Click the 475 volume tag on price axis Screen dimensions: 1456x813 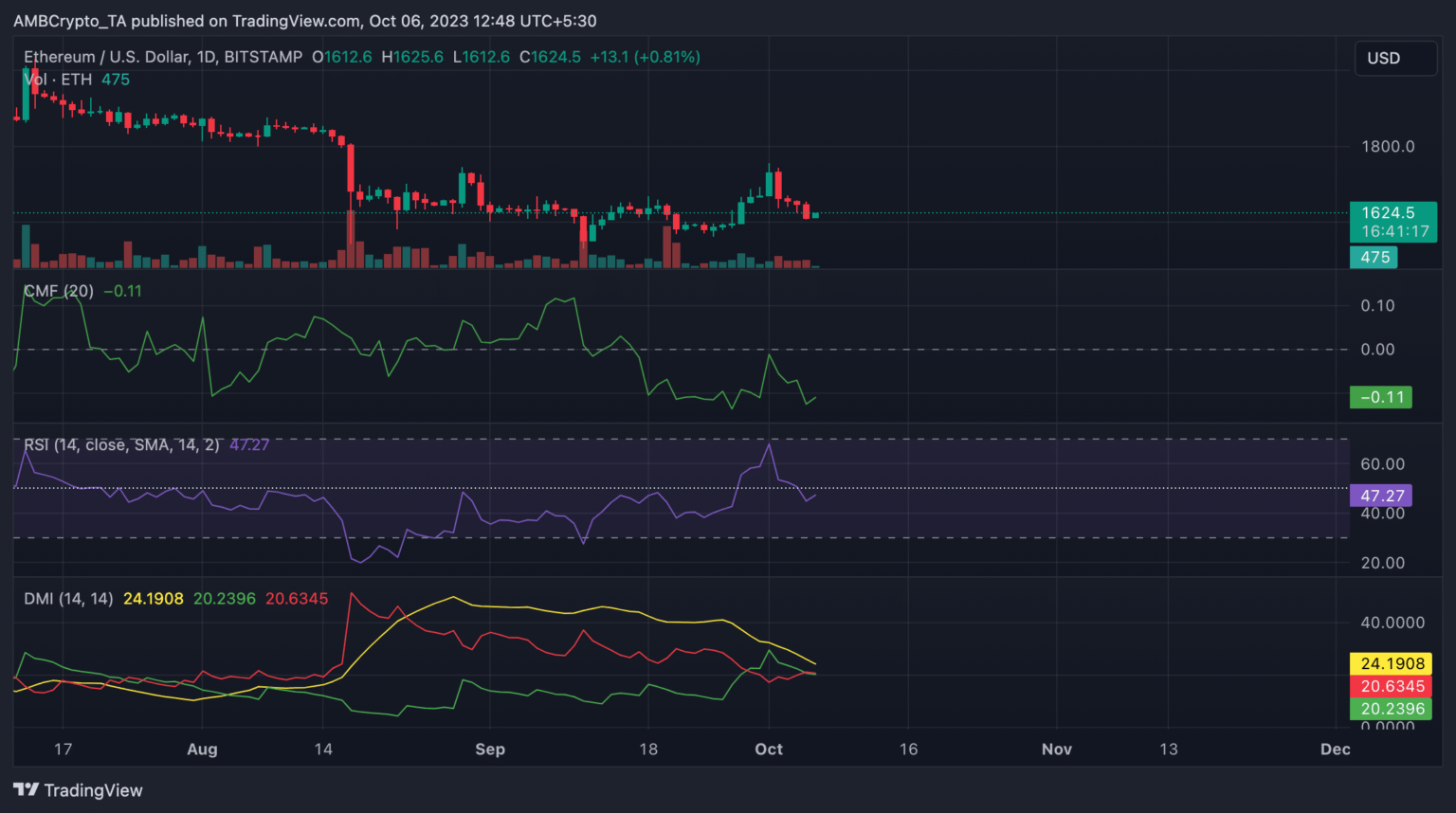pyautogui.click(x=1374, y=257)
